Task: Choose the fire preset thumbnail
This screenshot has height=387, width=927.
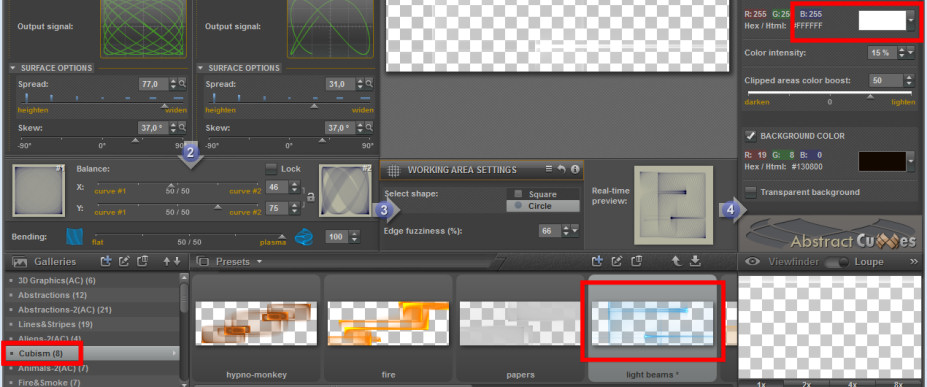Action: click(x=388, y=323)
